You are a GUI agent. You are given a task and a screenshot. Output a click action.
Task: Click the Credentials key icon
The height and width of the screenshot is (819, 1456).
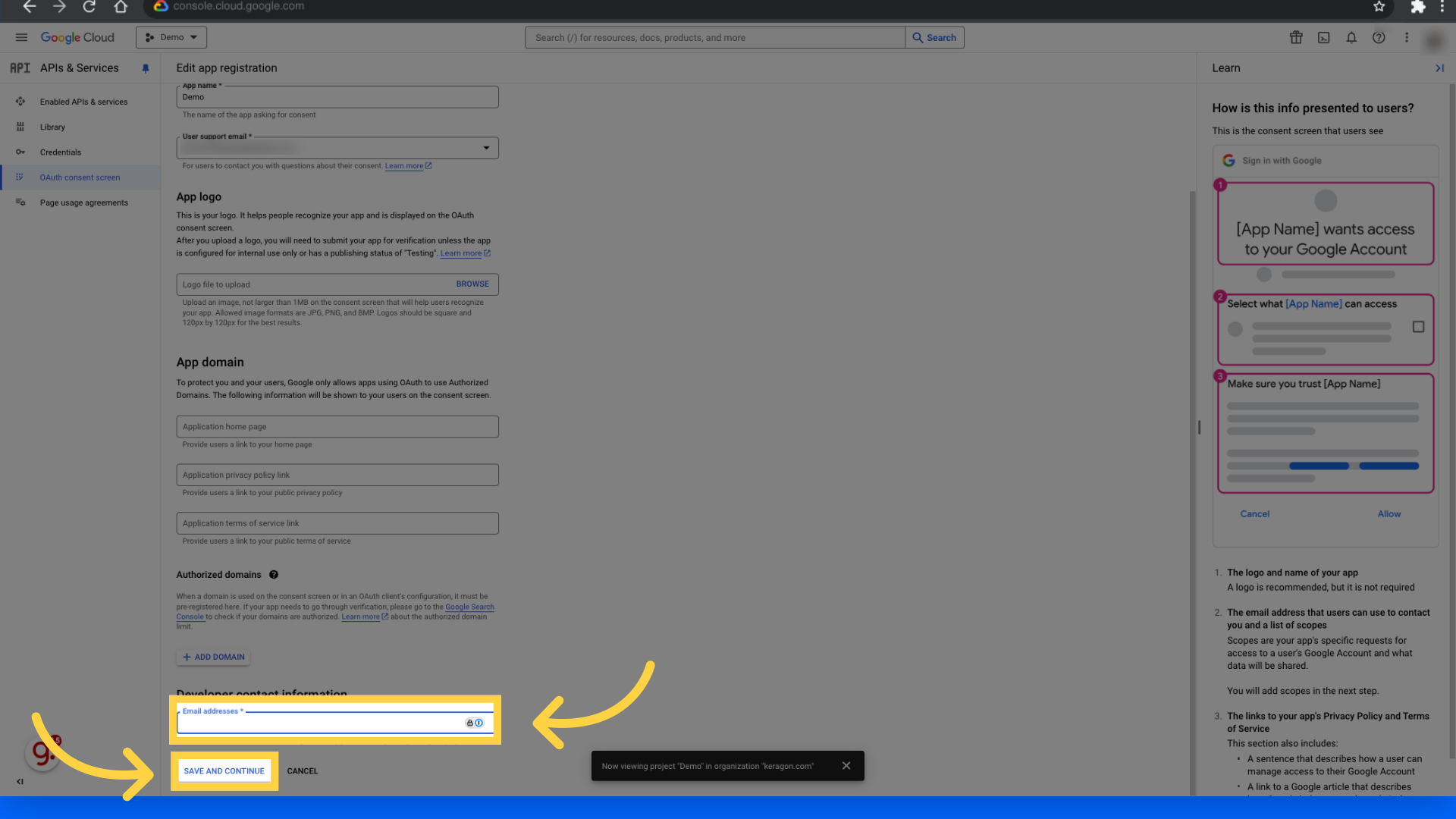tap(20, 152)
